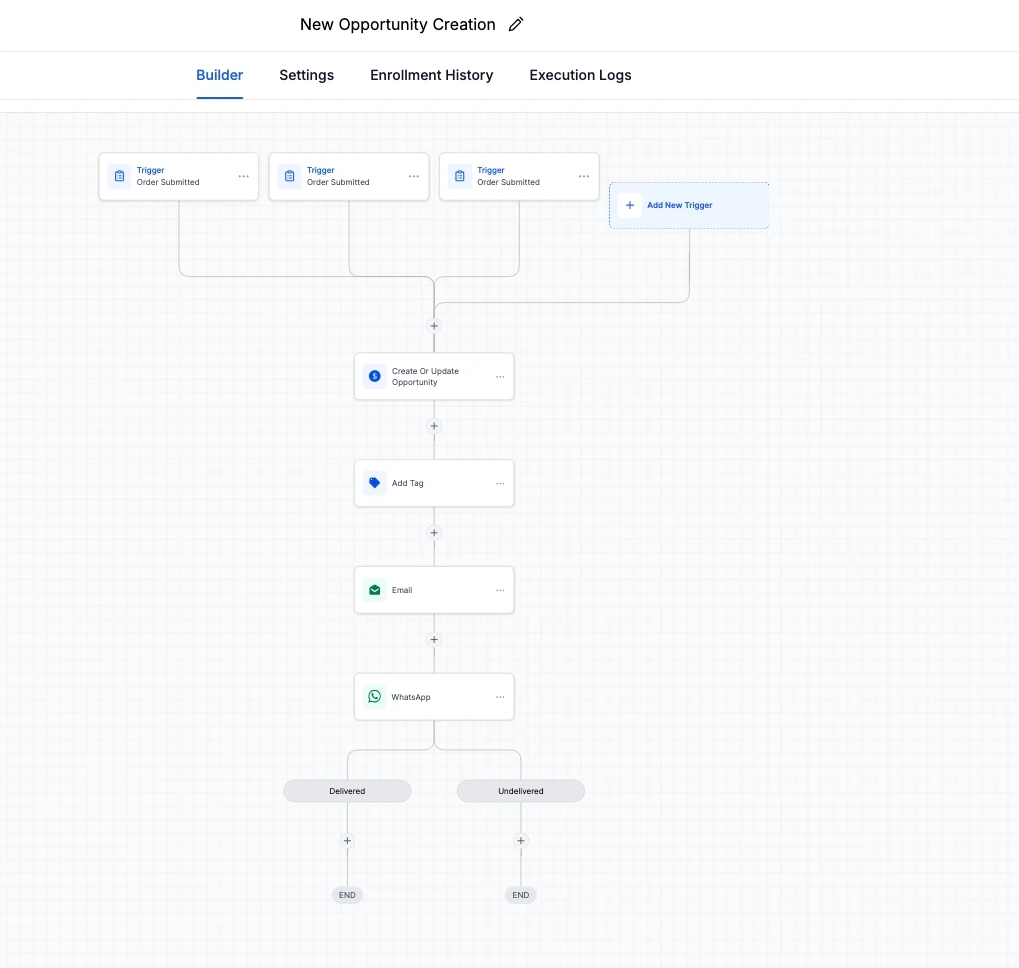Click the plus icon in Add New Trigger
Image resolution: width=1019 pixels, height=968 pixels.
630,205
